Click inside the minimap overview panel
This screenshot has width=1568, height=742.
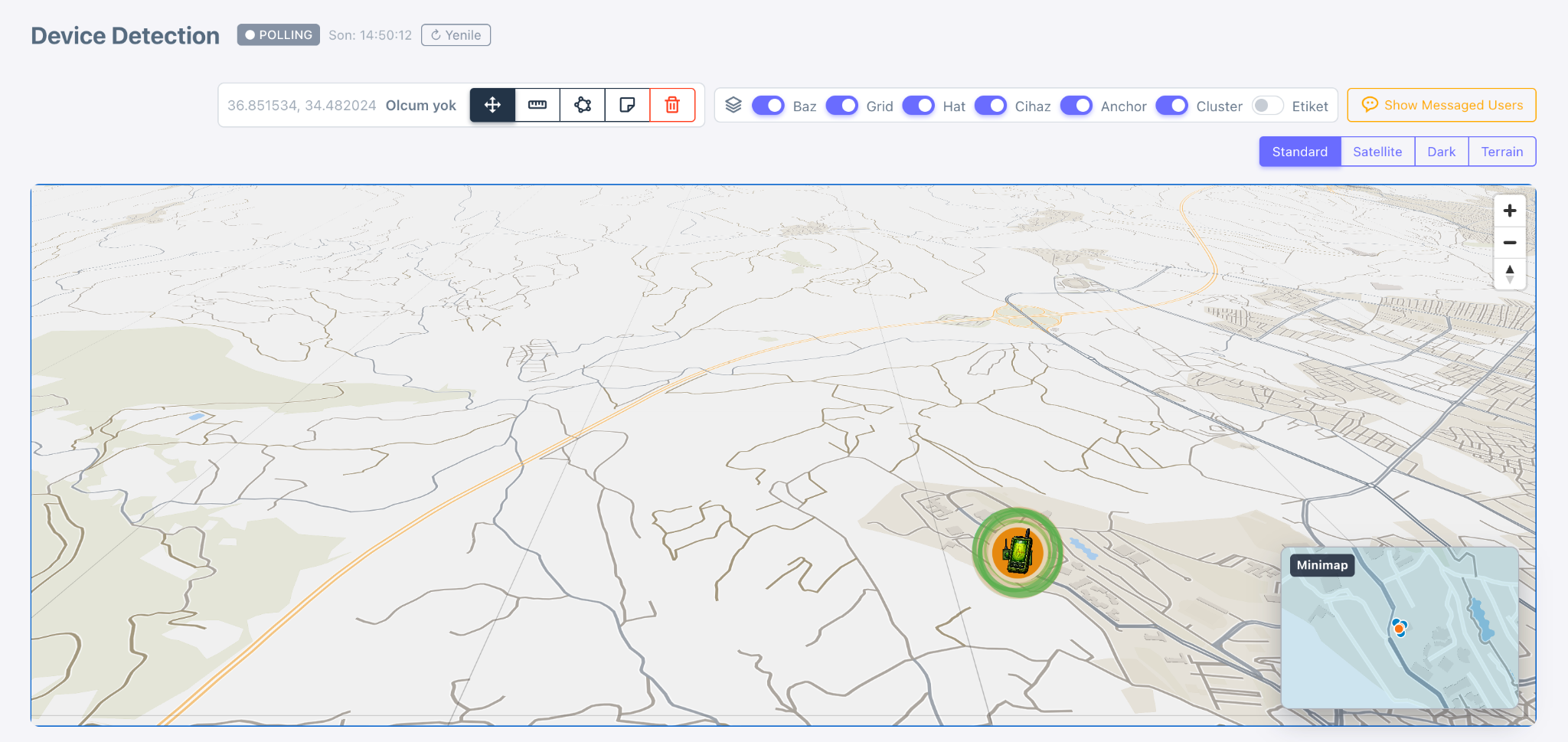[1400, 628]
